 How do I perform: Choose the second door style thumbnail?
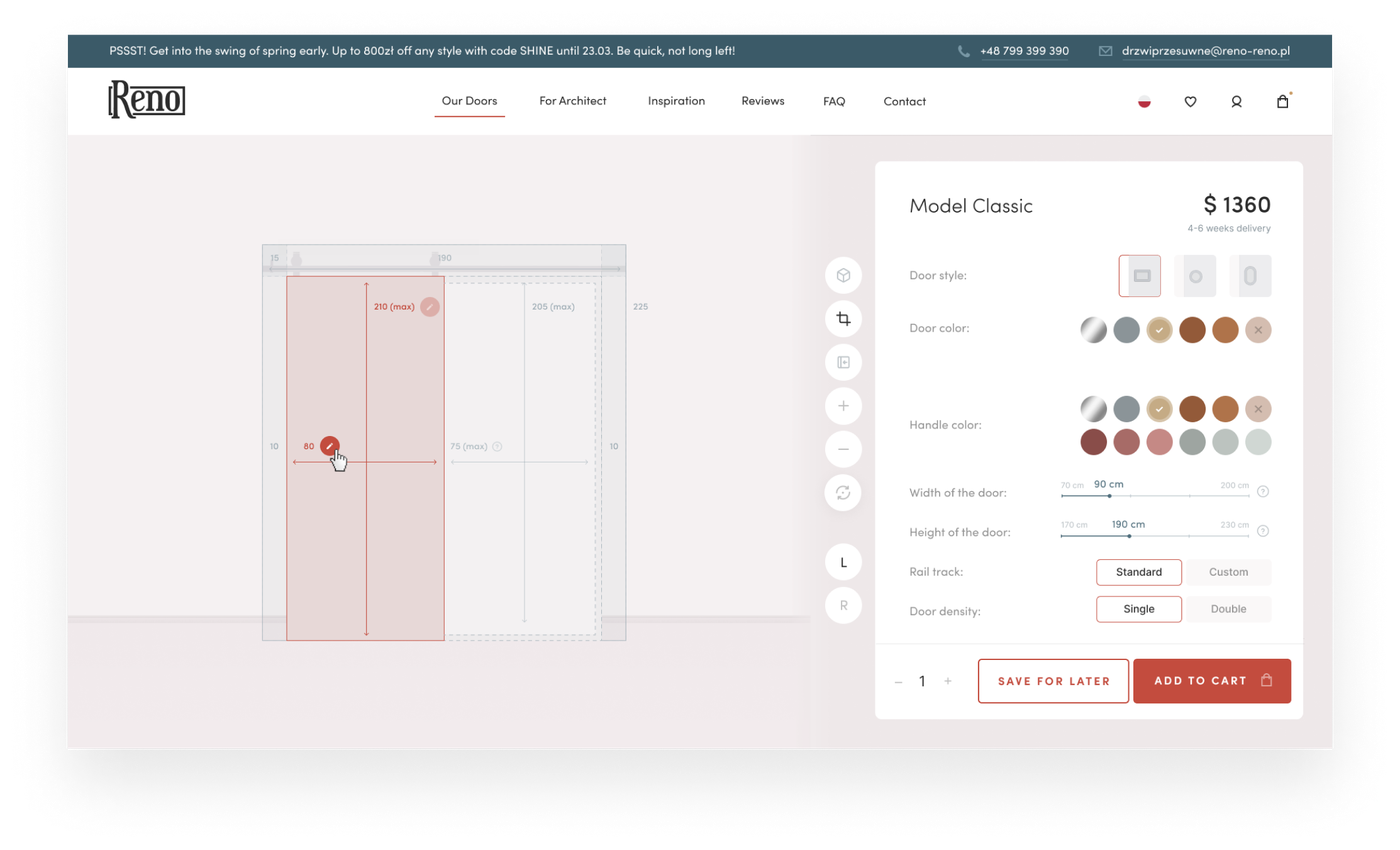coord(1195,276)
